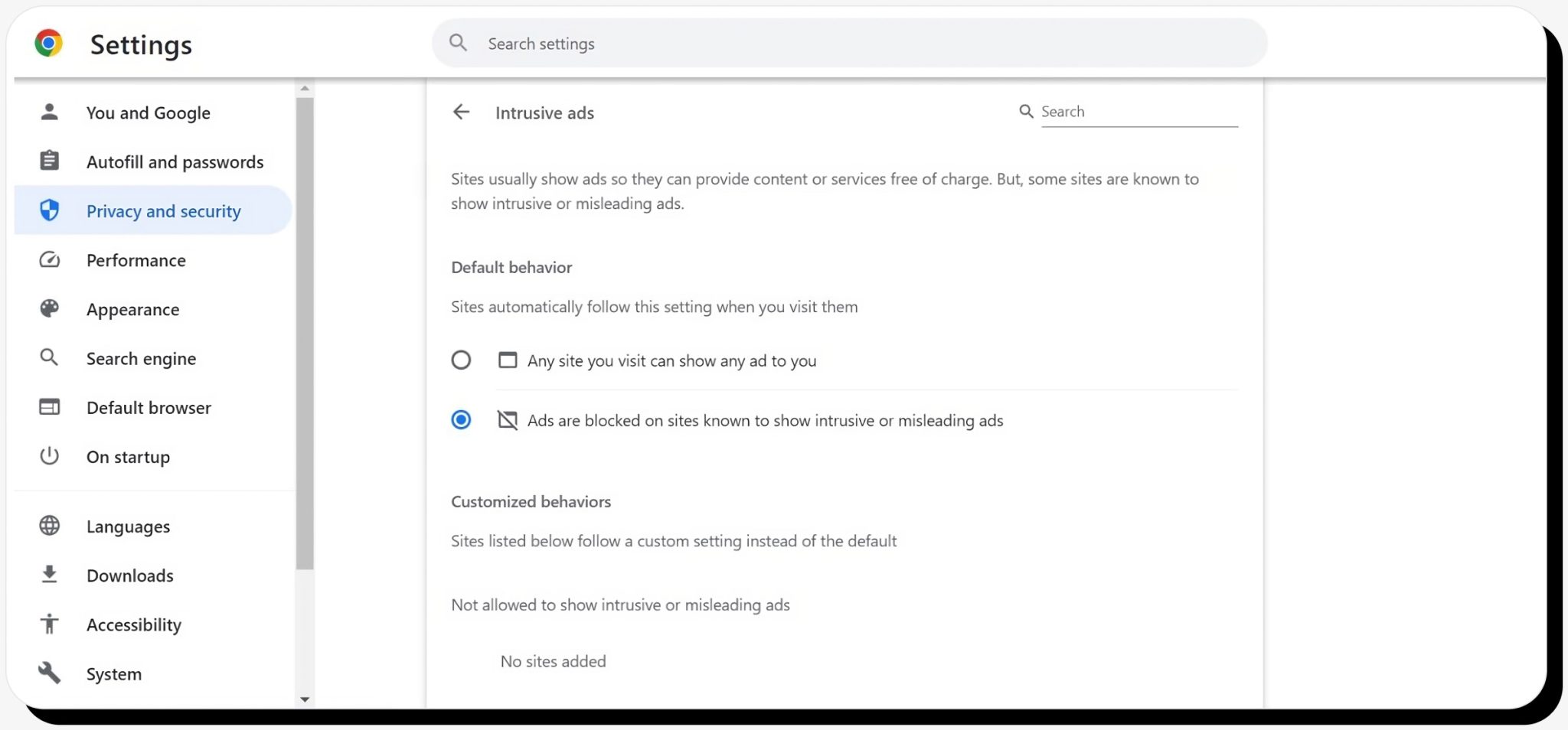Switch to the Default browser section

(x=149, y=407)
